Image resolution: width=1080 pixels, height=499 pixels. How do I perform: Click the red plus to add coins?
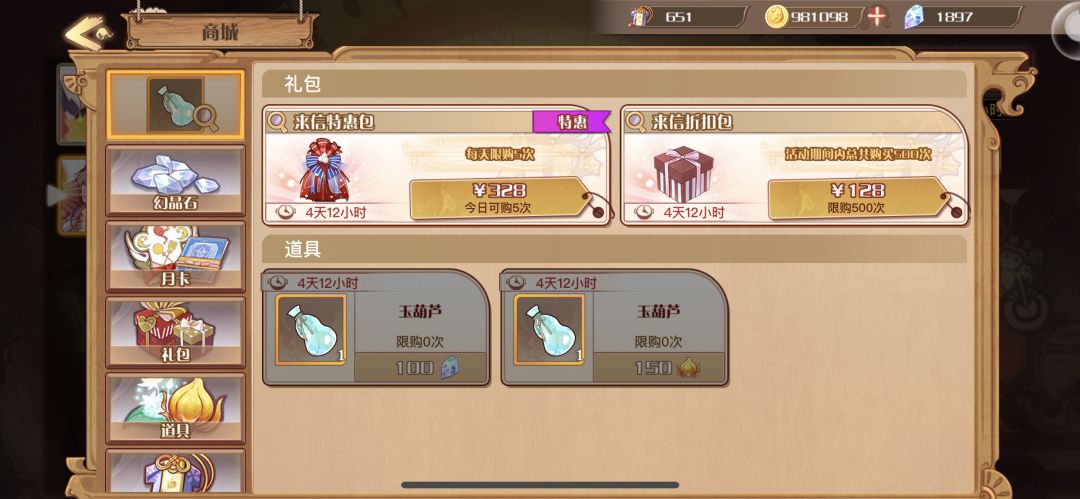(877, 16)
